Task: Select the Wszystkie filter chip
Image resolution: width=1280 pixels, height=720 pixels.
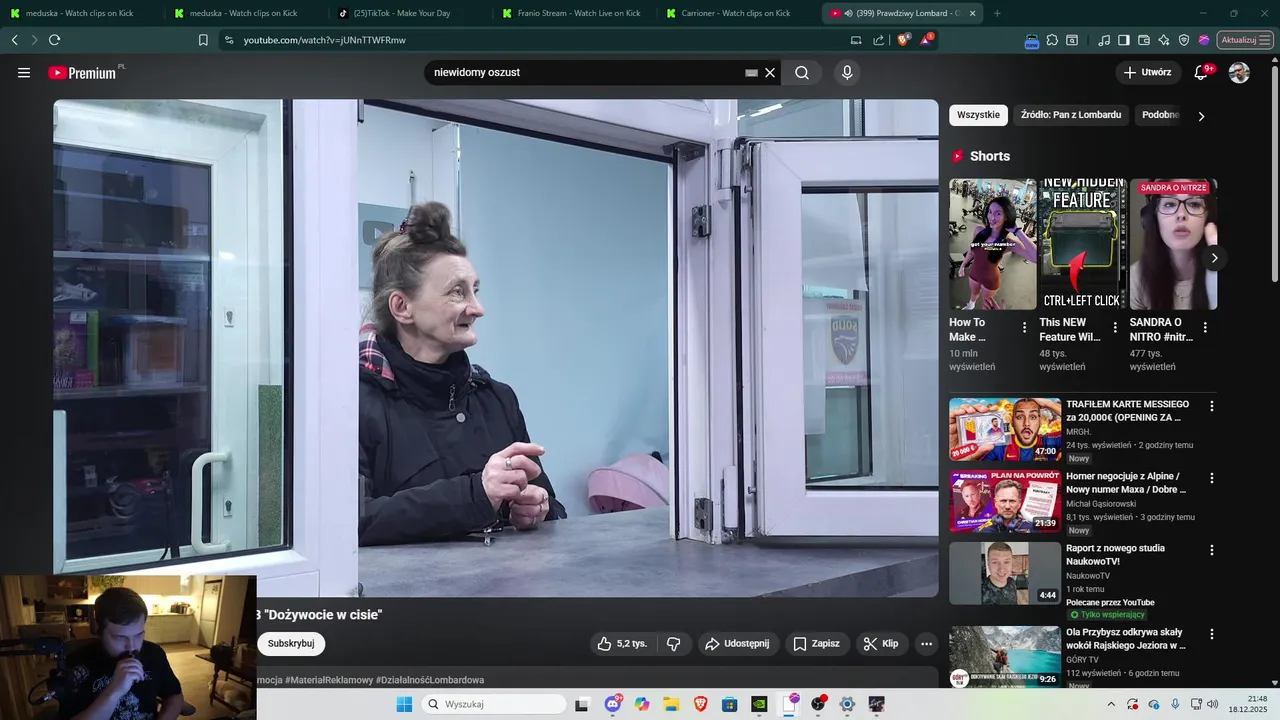Action: coord(978,115)
